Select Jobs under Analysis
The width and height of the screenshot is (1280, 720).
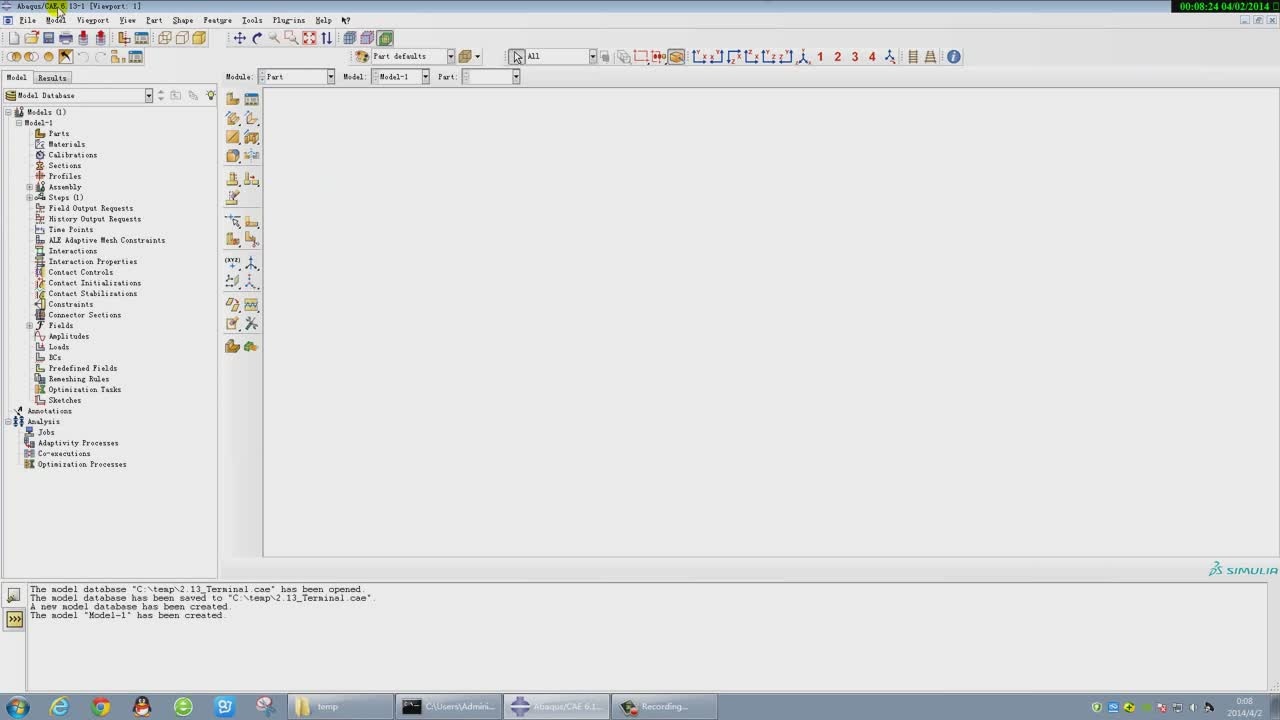(46, 432)
